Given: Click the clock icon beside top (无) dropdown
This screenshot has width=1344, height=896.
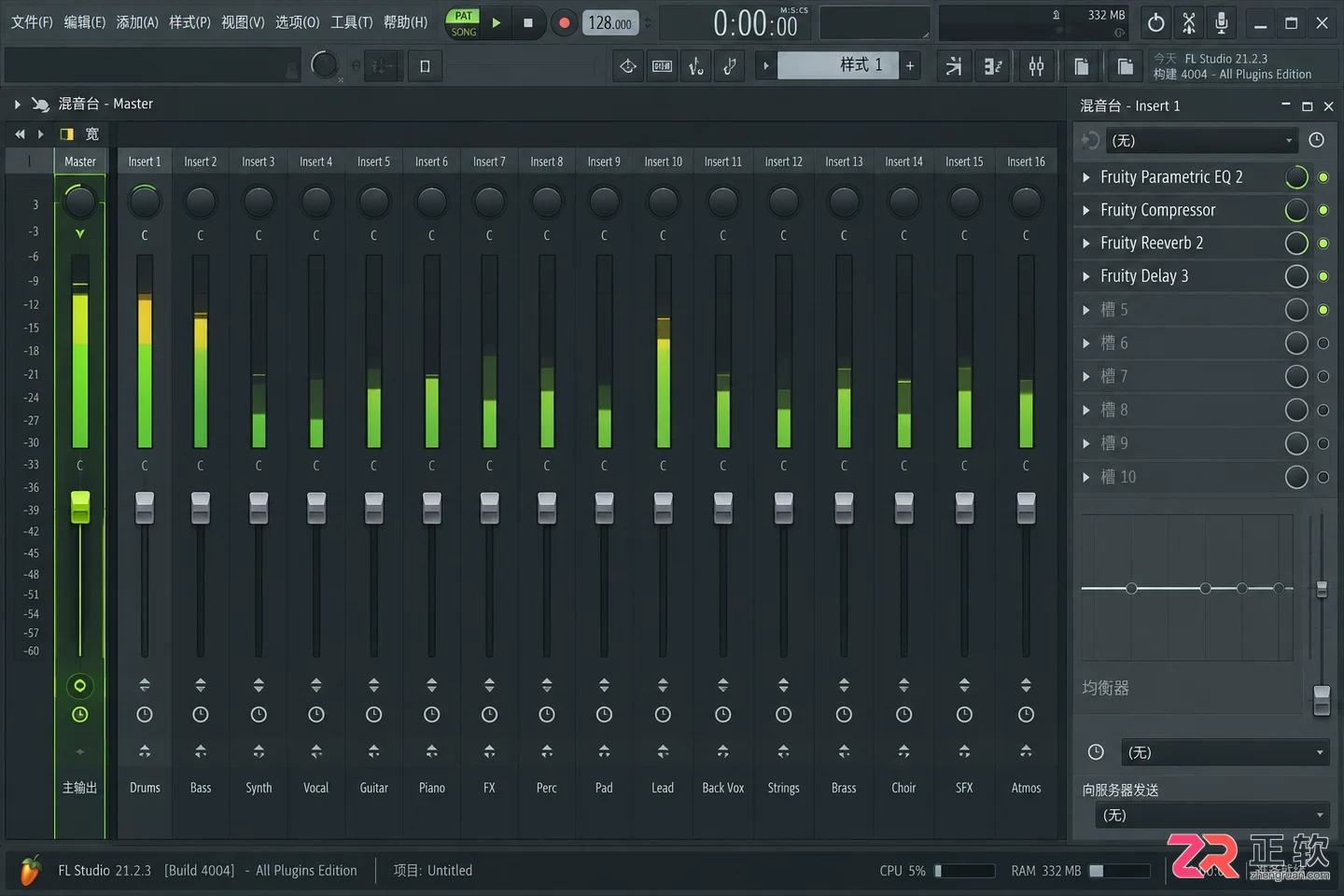Looking at the screenshot, I should click(1316, 140).
